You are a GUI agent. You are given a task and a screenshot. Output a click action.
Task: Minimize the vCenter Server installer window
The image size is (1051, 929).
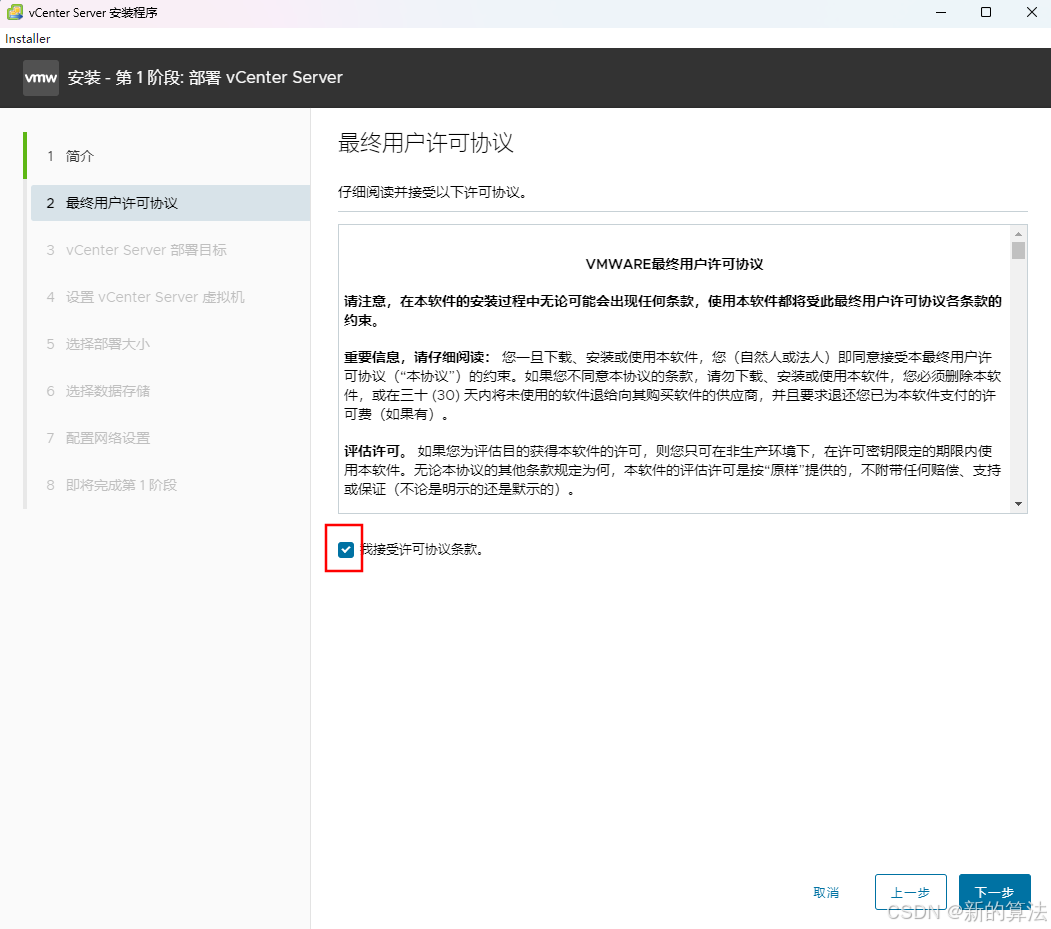coord(941,12)
